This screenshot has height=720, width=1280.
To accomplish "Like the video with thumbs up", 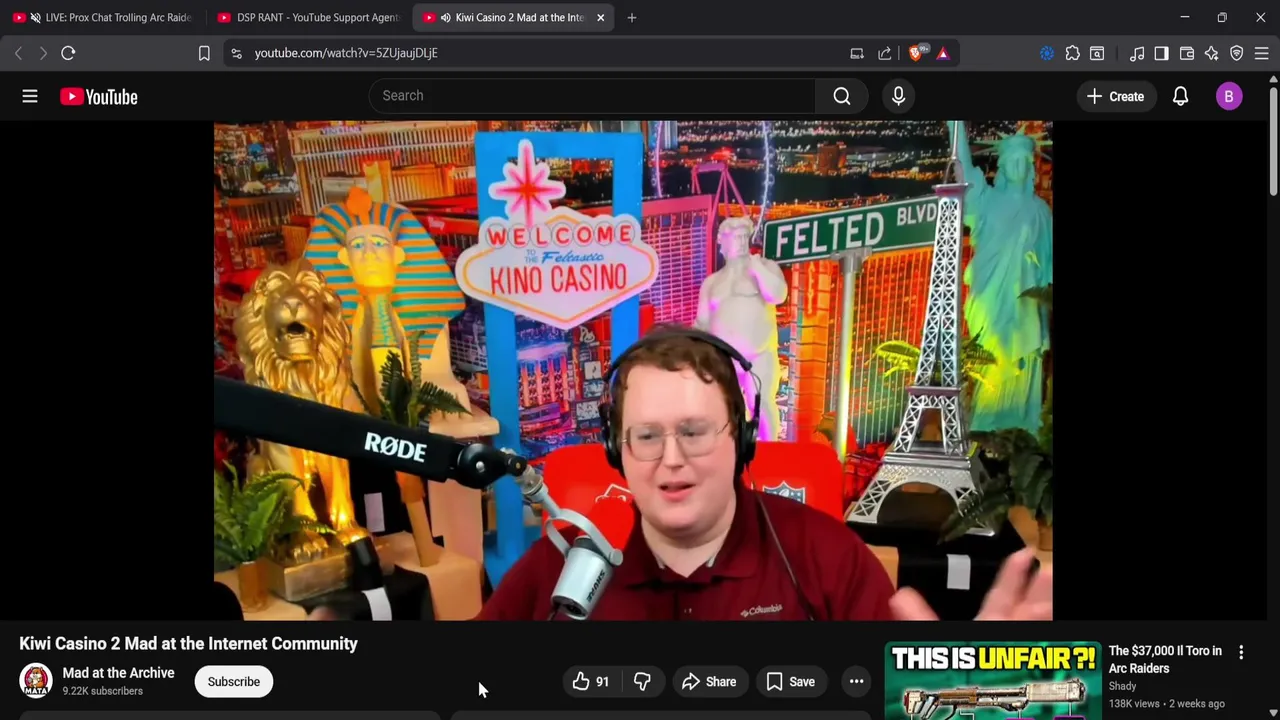I will [x=590, y=682].
